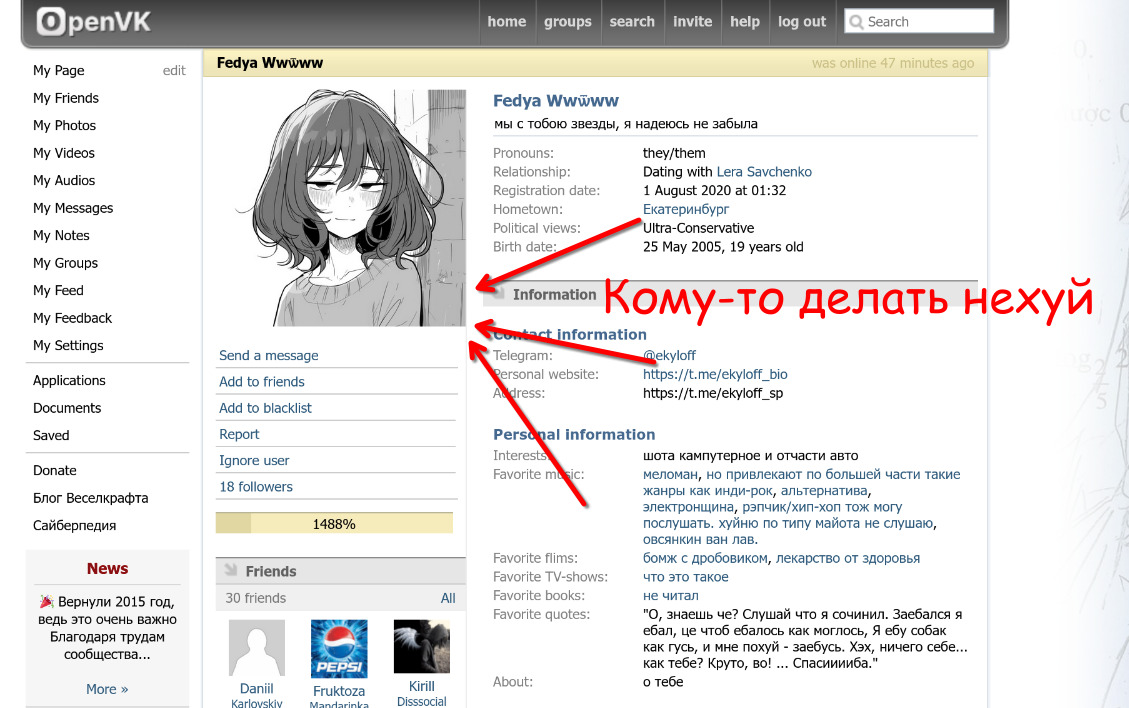Click the Fedya Wwꙍww profile name heading
The height and width of the screenshot is (708, 1129).
pyautogui.click(x=556, y=101)
